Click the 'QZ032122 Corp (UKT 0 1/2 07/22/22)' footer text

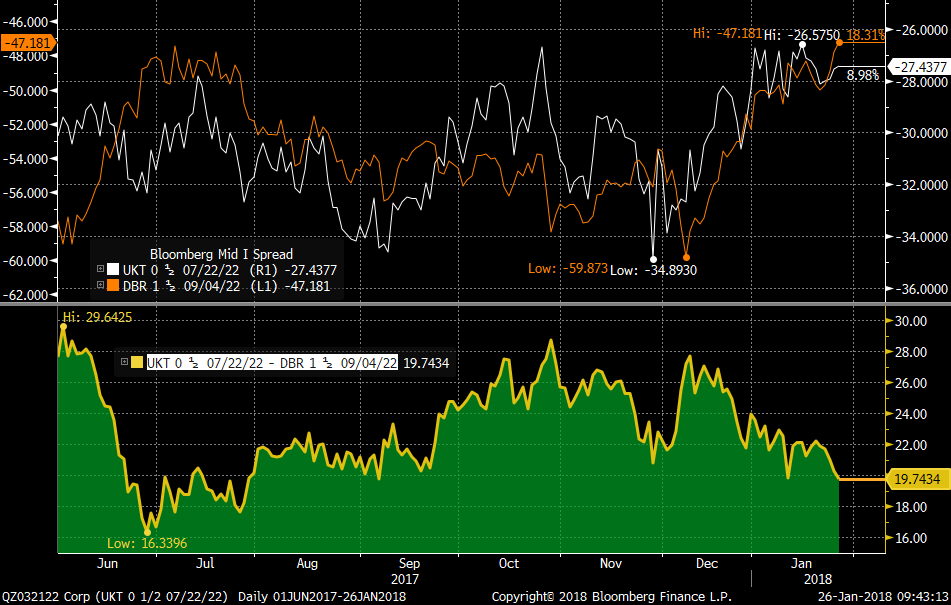[115, 597]
